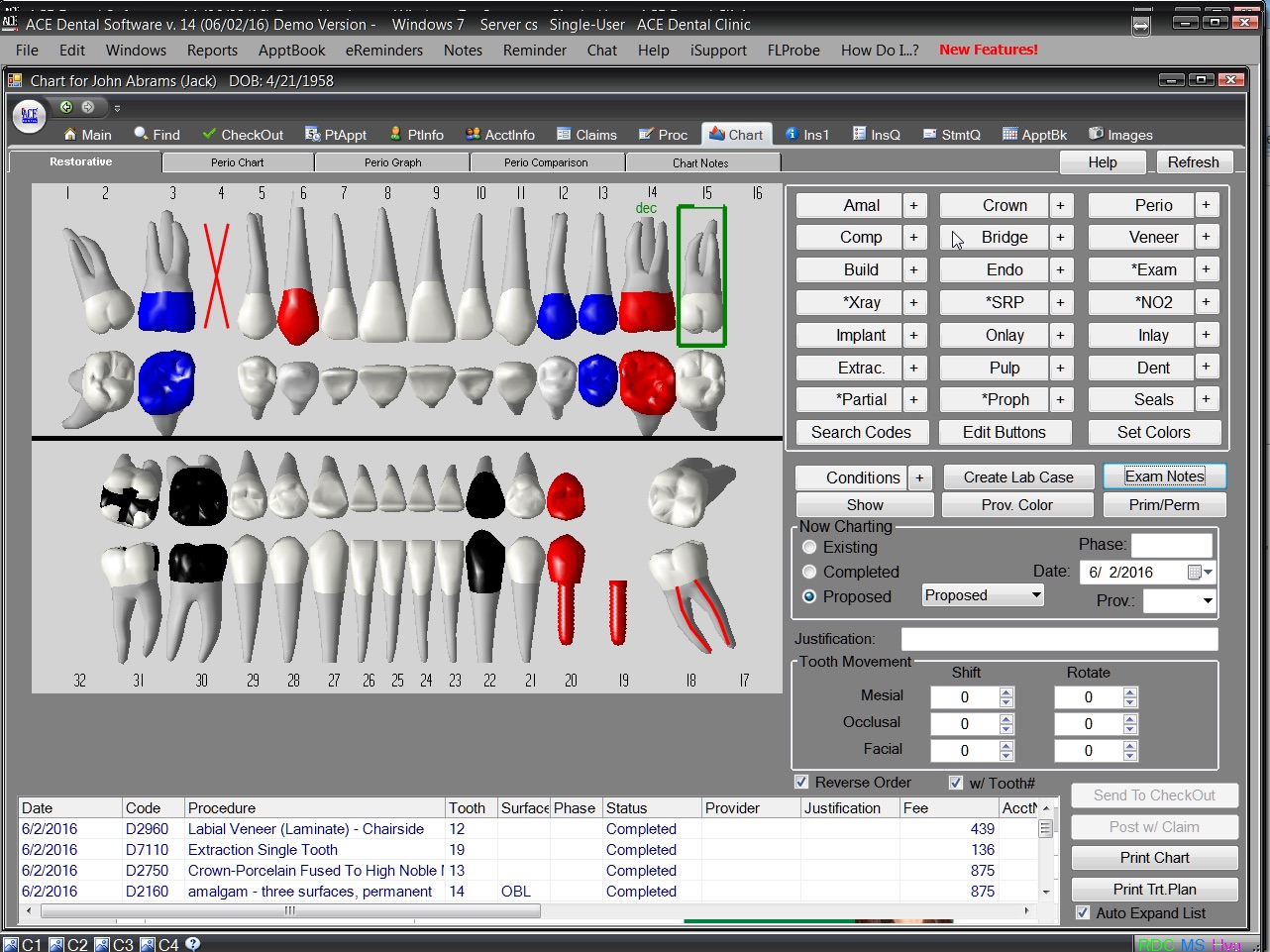The image size is (1270, 952).
Task: Expand the Proposed status dropdown
Action: coord(1036,595)
